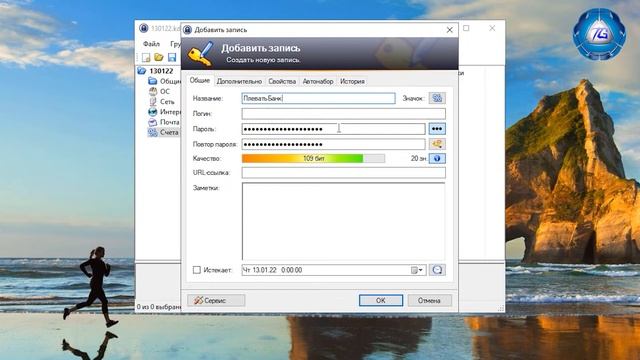
Task: Click in the Название field
Action: (x=318, y=98)
